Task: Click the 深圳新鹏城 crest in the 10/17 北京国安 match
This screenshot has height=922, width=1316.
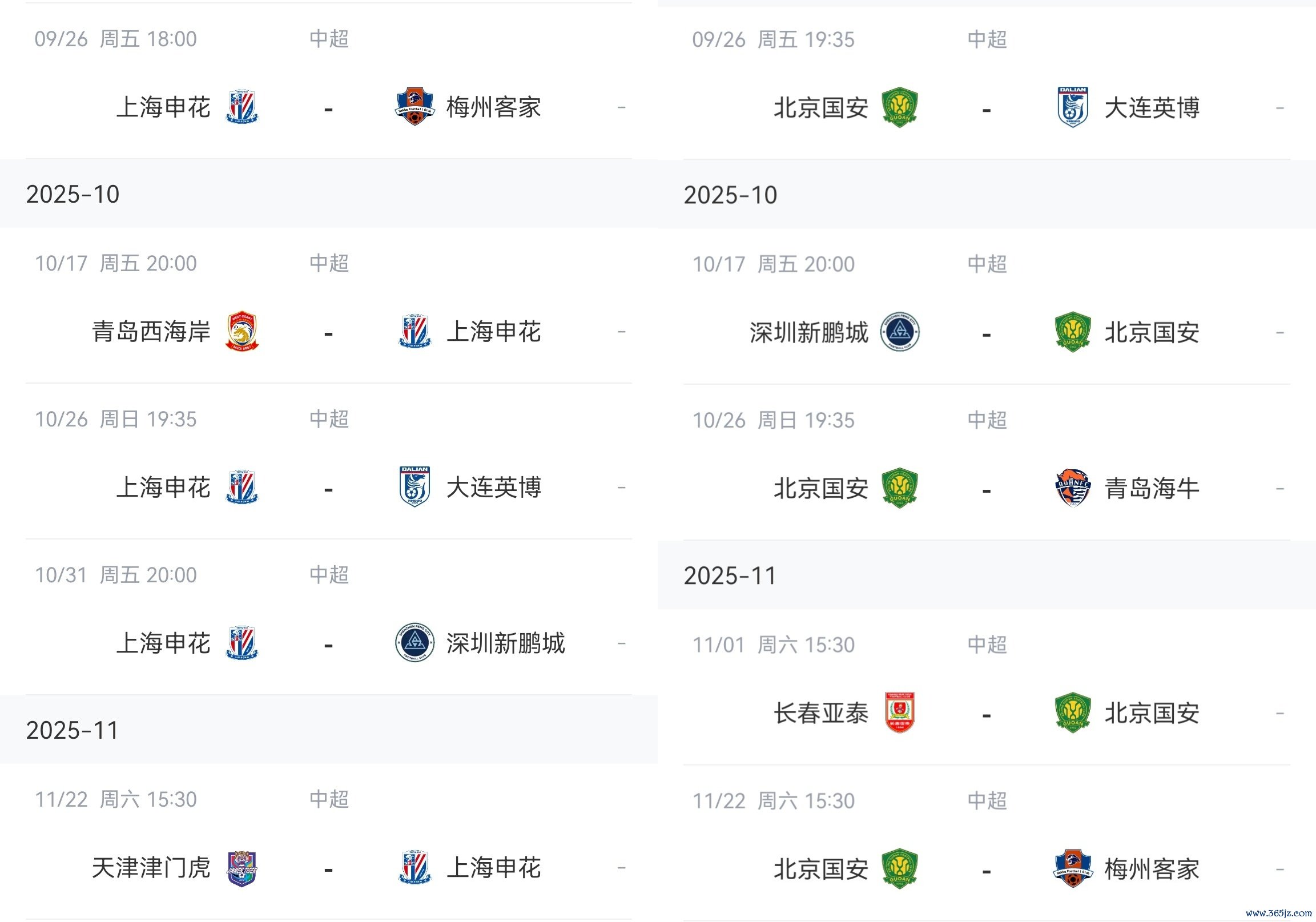Action: pos(900,332)
